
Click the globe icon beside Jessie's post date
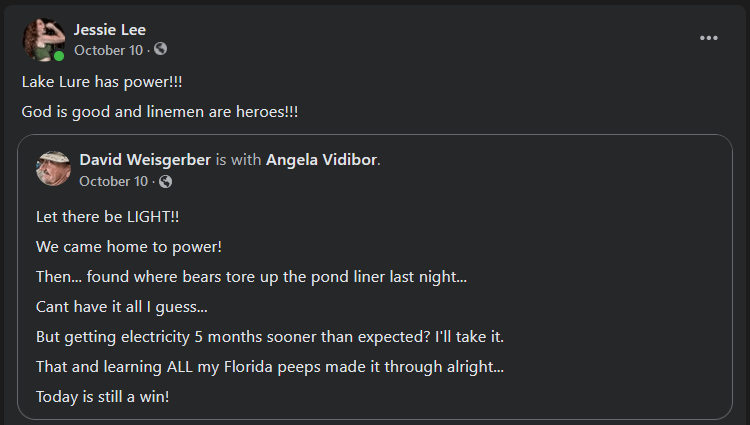coord(160,49)
